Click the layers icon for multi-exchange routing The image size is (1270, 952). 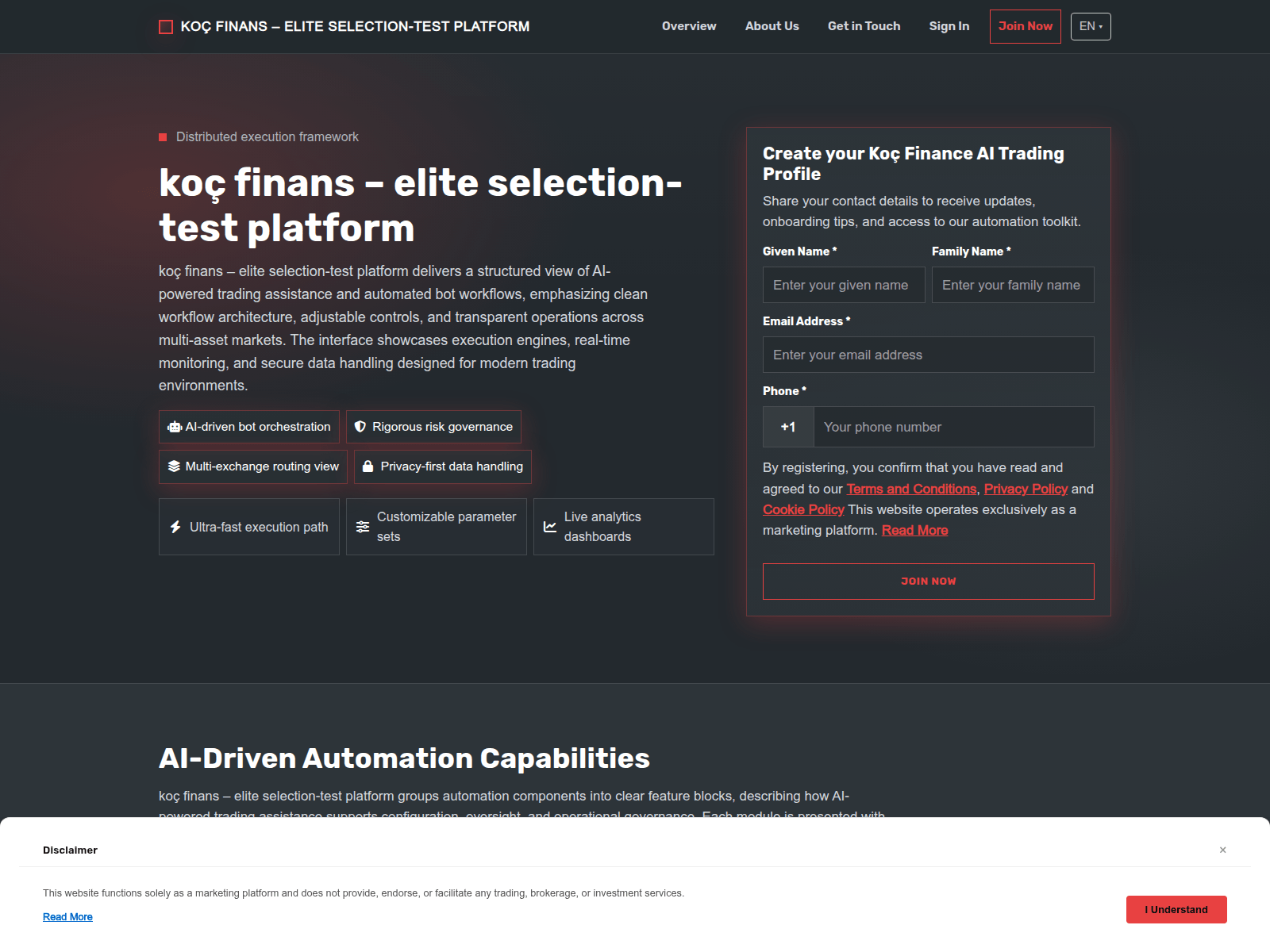pyautogui.click(x=174, y=466)
